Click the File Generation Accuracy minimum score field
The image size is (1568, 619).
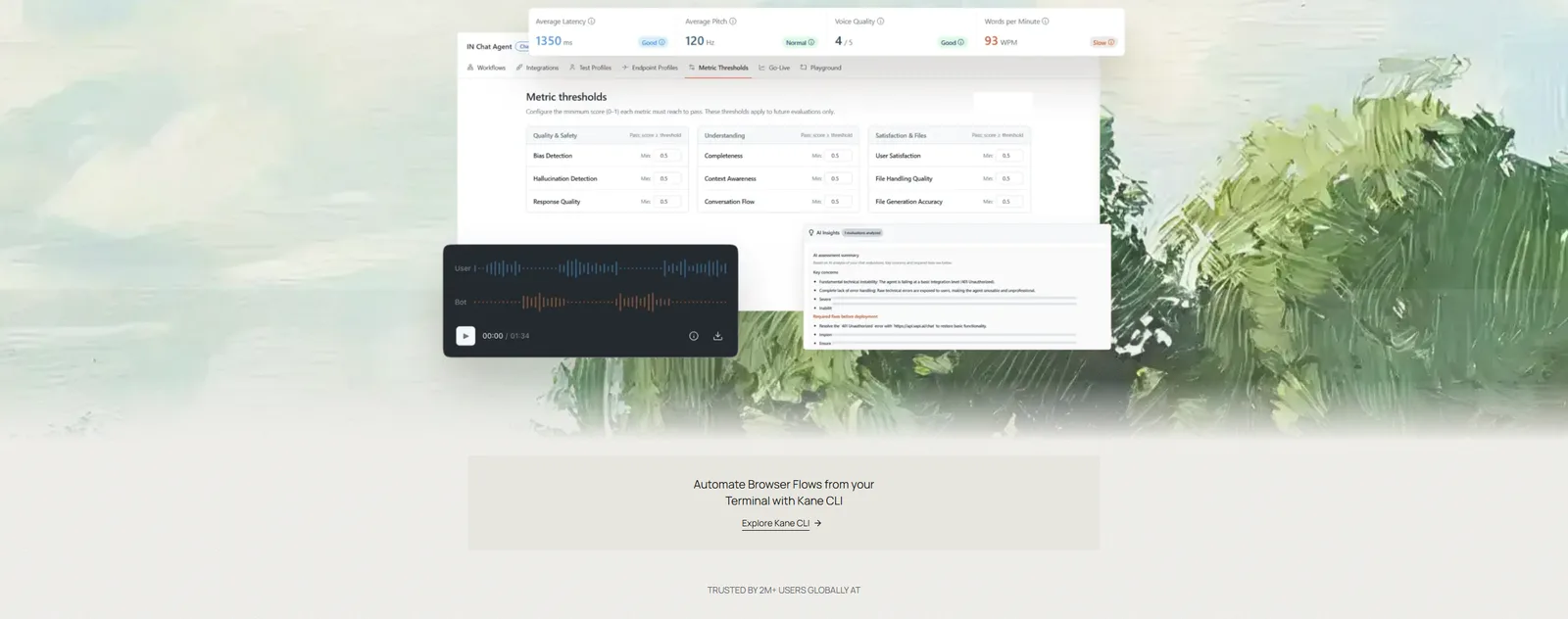point(1011,202)
